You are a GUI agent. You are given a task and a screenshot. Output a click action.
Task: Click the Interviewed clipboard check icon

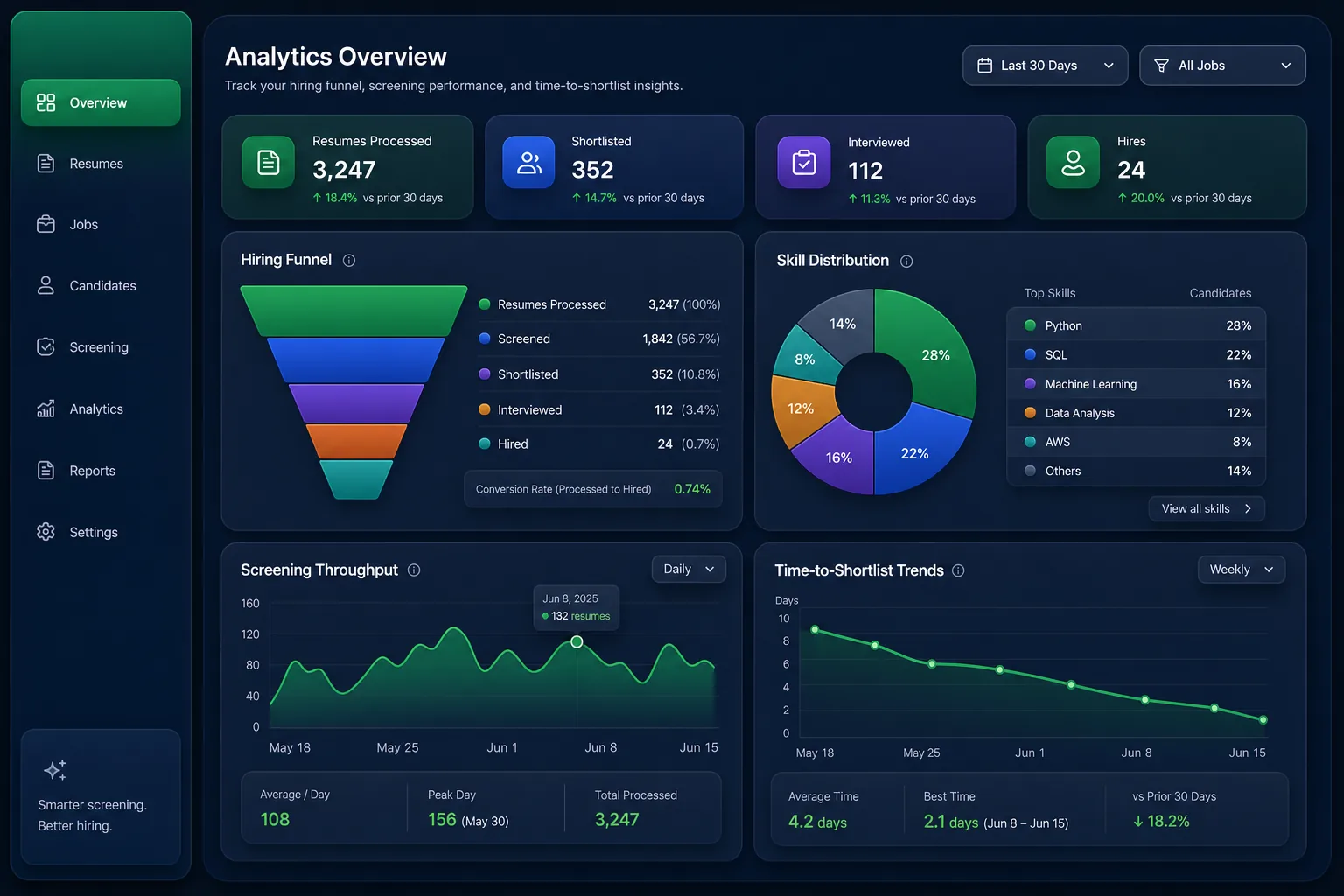[x=804, y=162]
